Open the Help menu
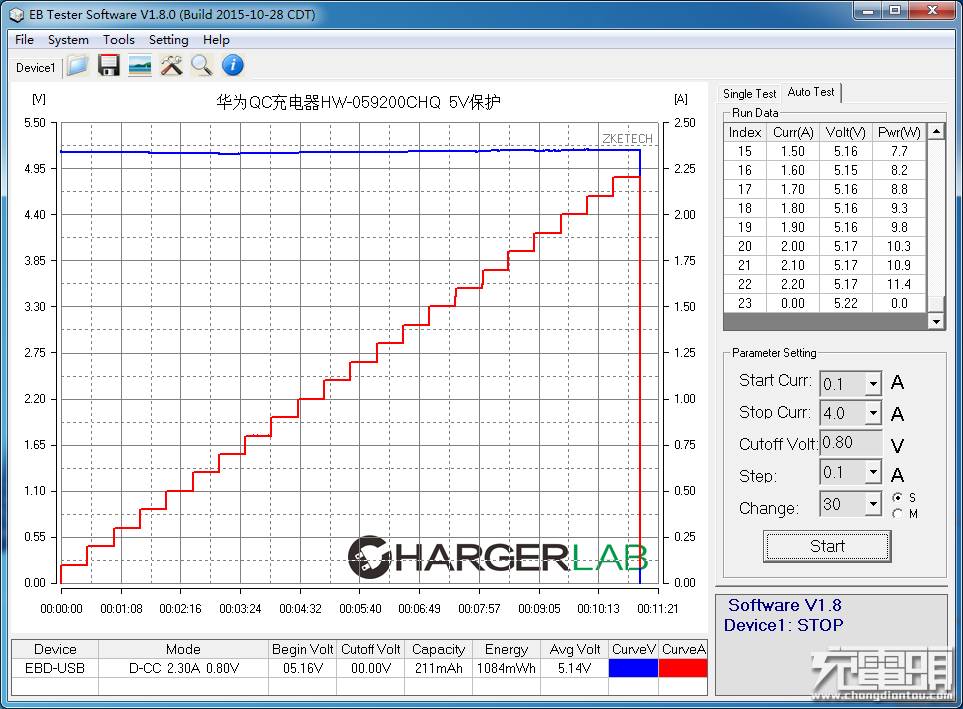This screenshot has height=709, width=963. click(216, 39)
